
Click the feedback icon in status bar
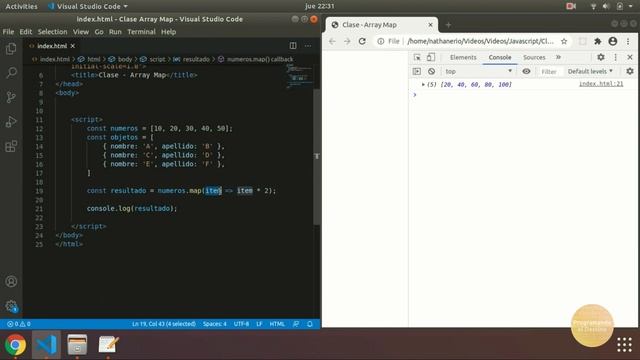(x=296, y=324)
